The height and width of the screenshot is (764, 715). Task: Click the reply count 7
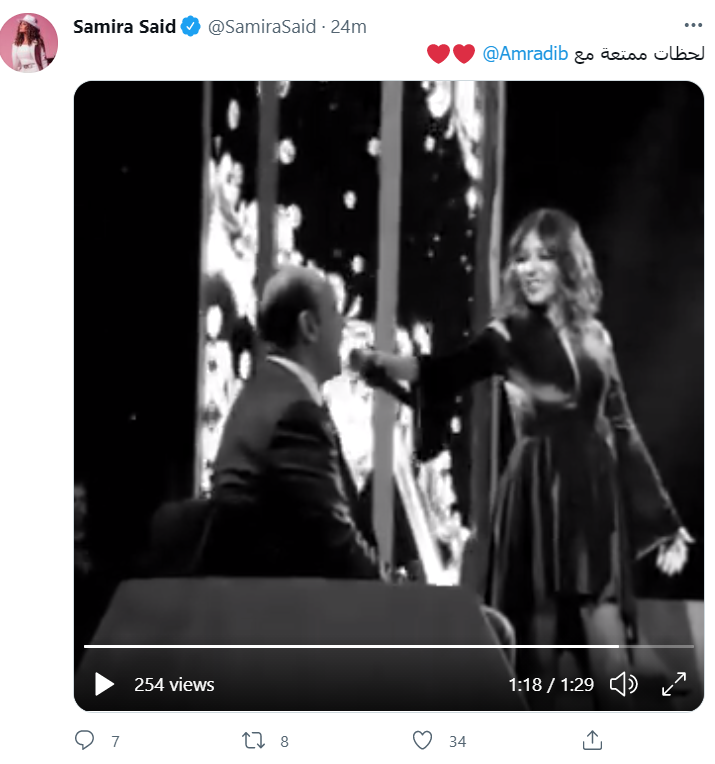point(115,741)
